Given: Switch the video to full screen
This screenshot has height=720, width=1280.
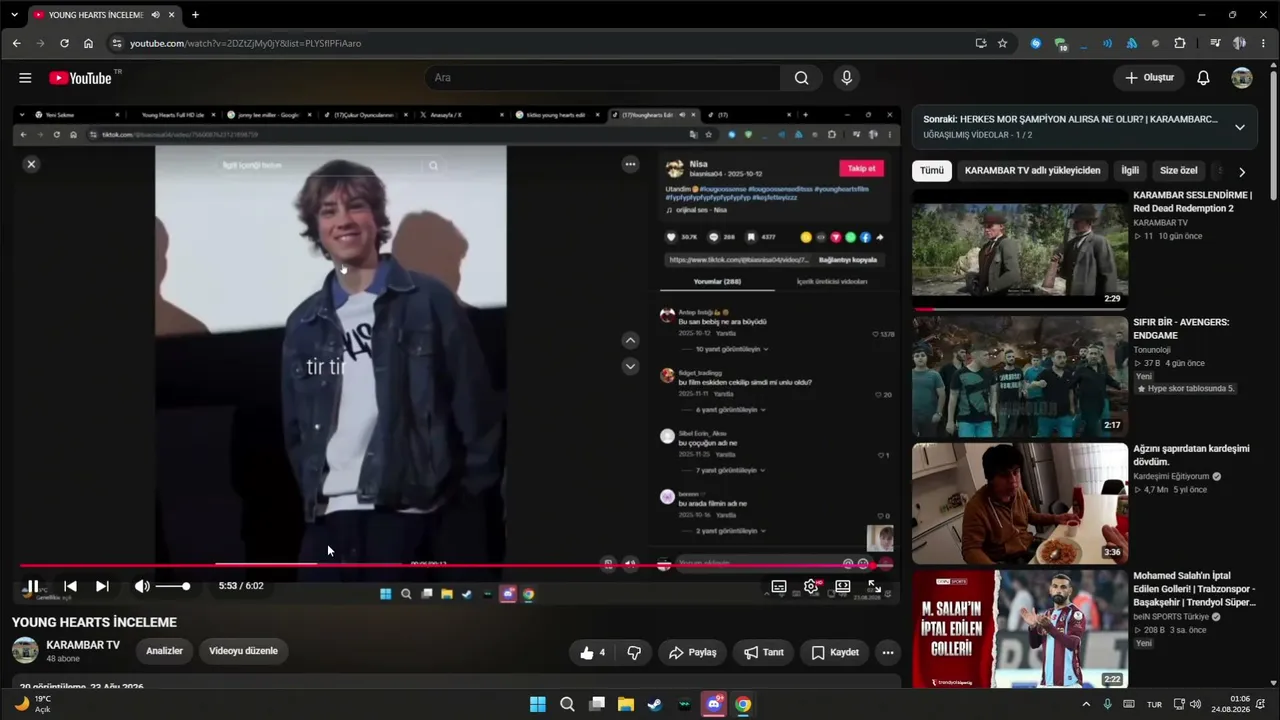Looking at the screenshot, I should 874,586.
